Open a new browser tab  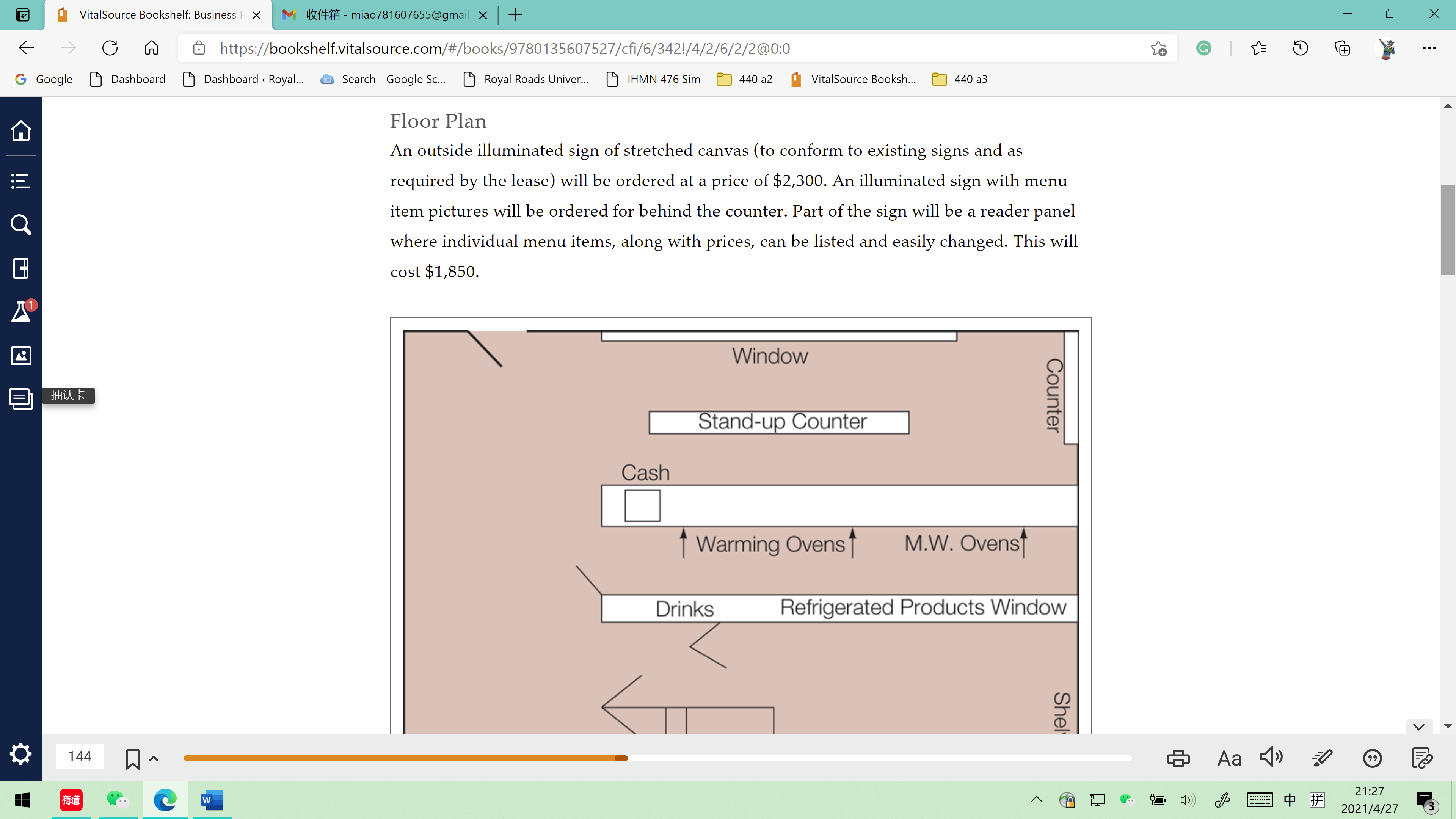click(515, 15)
